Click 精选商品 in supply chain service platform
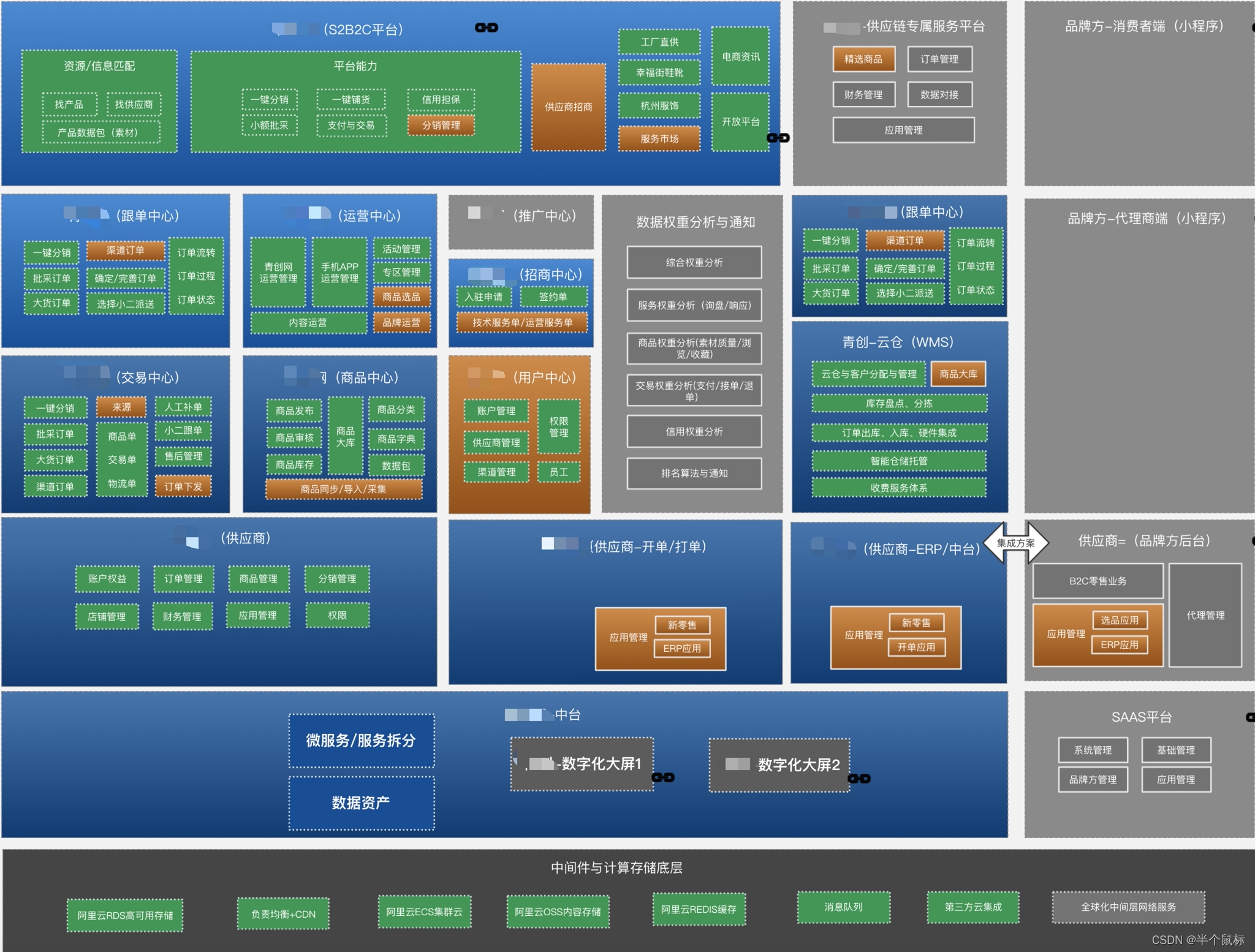Viewport: 1255px width, 952px height. (x=863, y=59)
